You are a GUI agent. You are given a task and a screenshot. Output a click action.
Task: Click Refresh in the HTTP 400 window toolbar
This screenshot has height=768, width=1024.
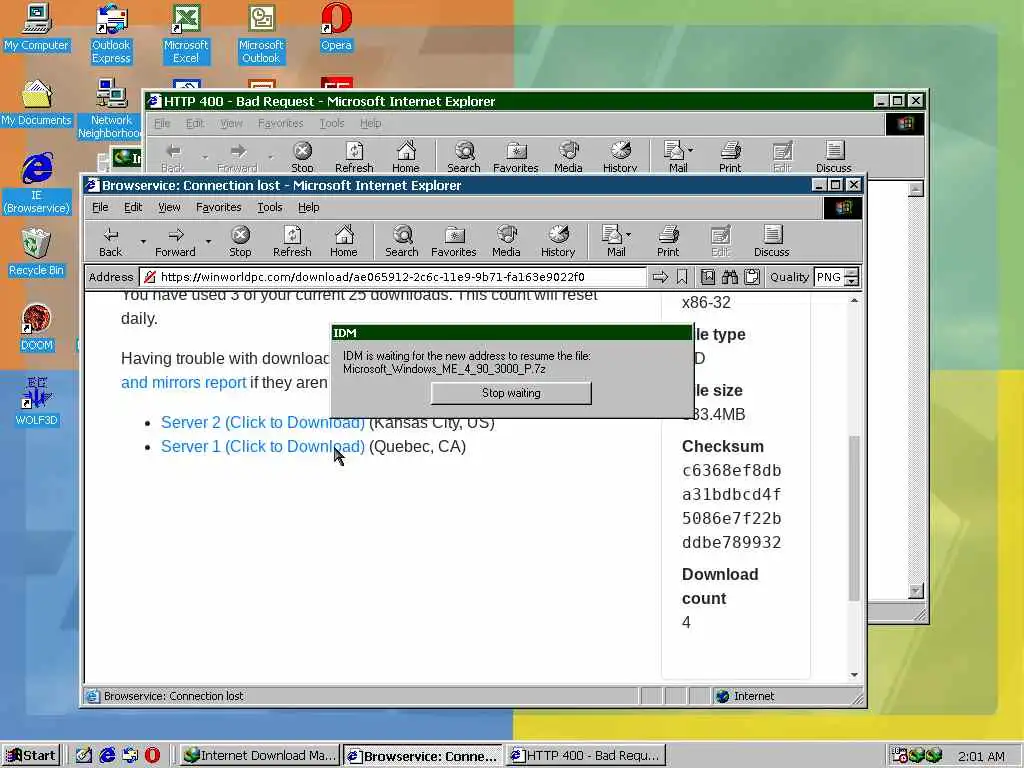354,157
